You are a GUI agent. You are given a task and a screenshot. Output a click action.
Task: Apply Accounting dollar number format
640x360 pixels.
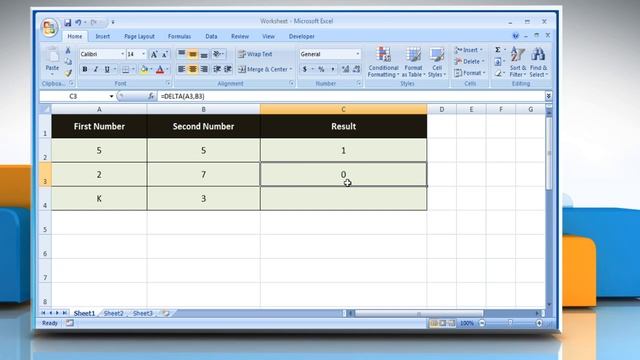[x=304, y=69]
